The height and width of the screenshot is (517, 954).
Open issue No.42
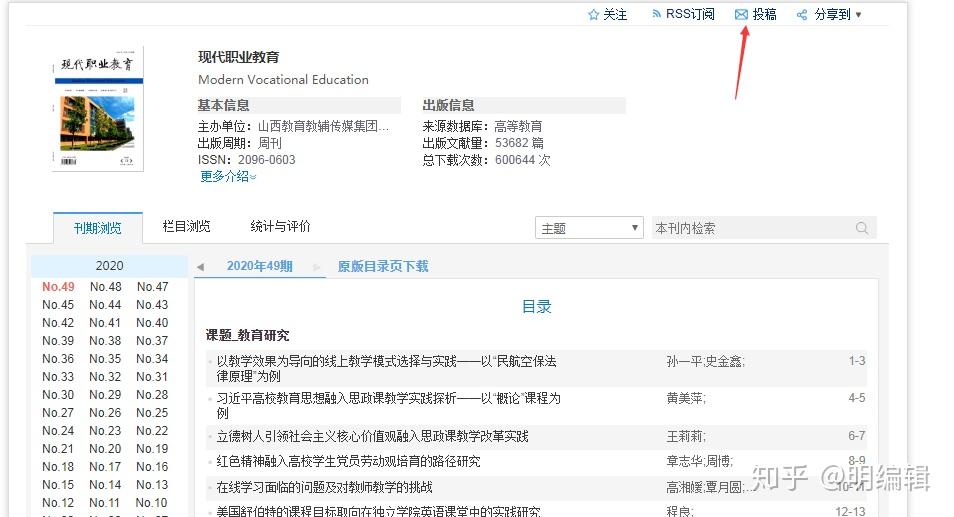(x=58, y=323)
